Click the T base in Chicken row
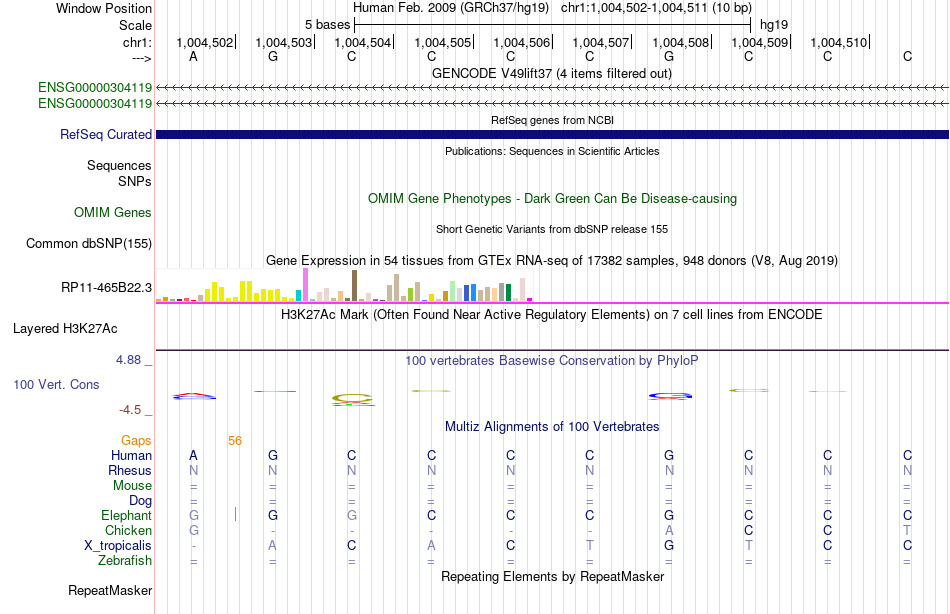 point(907,530)
